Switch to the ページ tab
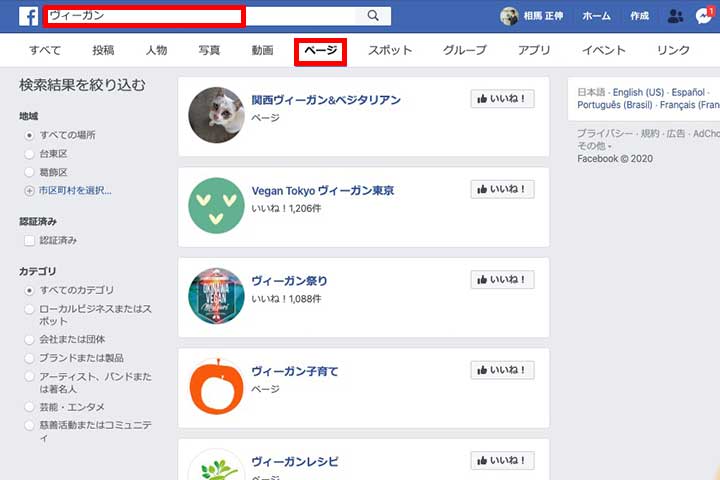Viewport: 720px width, 480px height. point(321,50)
